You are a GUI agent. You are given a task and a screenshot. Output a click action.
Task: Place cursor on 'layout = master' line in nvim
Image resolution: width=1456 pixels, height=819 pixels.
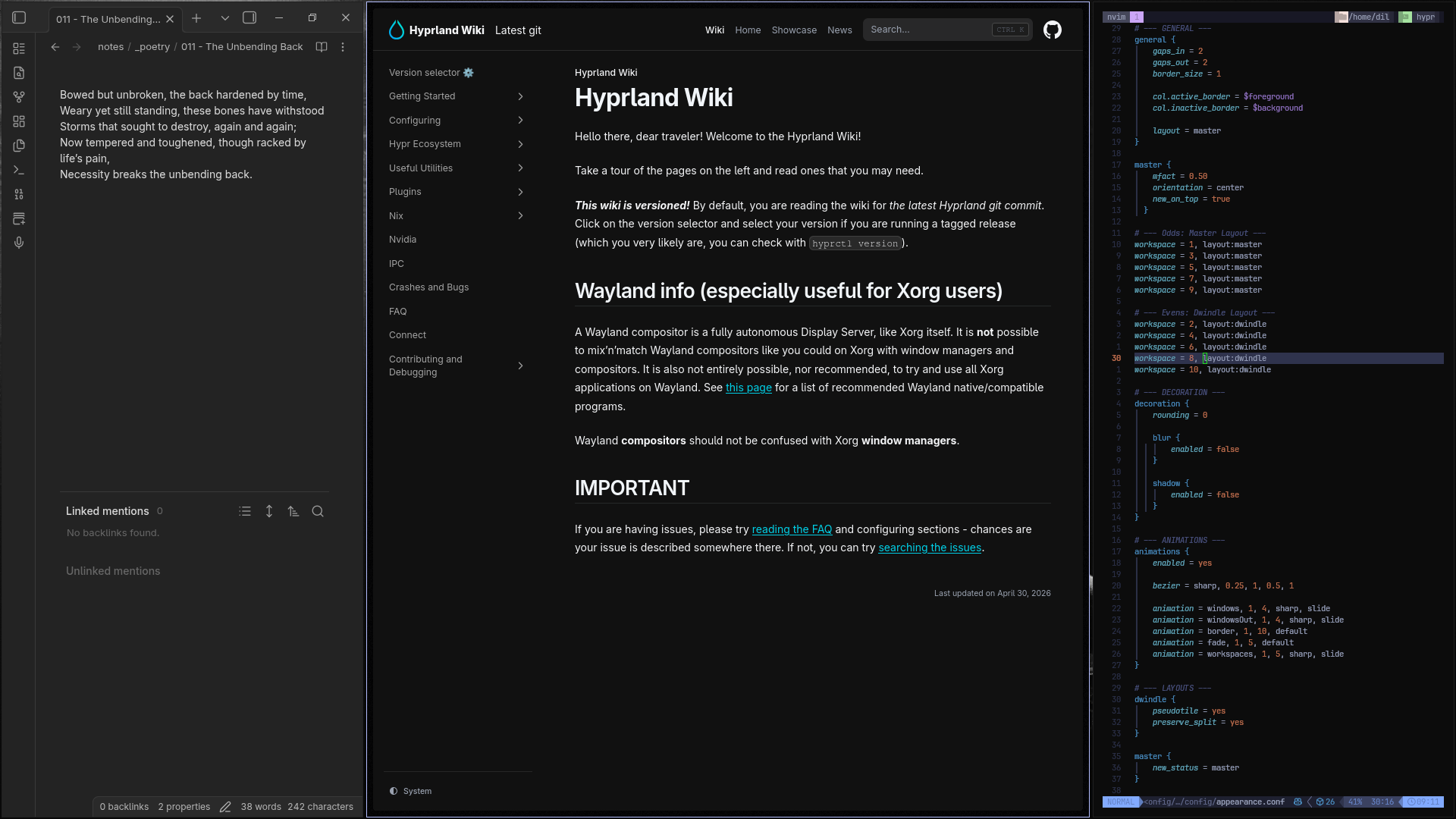click(x=1187, y=131)
